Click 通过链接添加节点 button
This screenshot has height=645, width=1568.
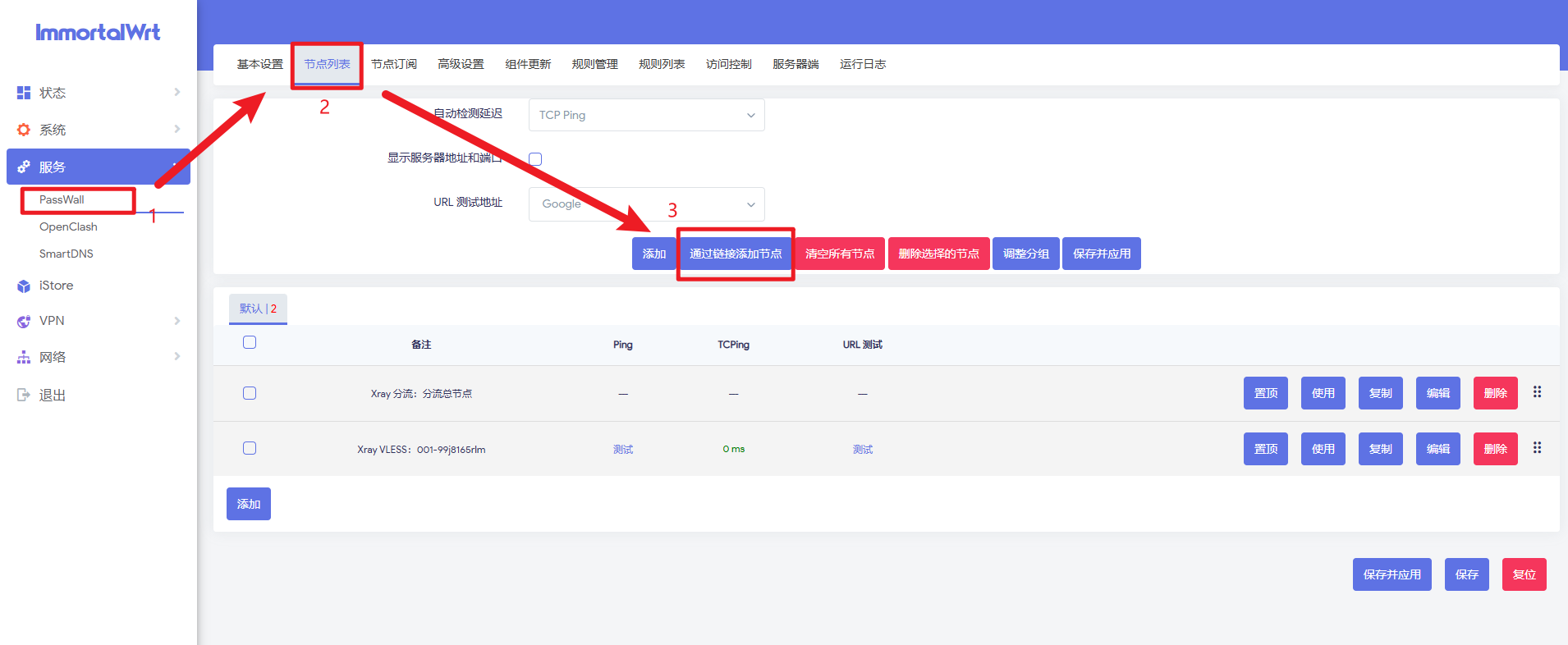pyautogui.click(x=736, y=254)
